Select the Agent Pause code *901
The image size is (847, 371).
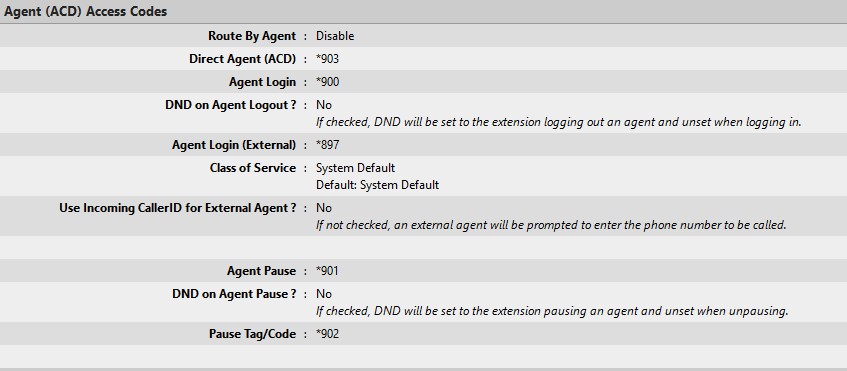pos(327,271)
